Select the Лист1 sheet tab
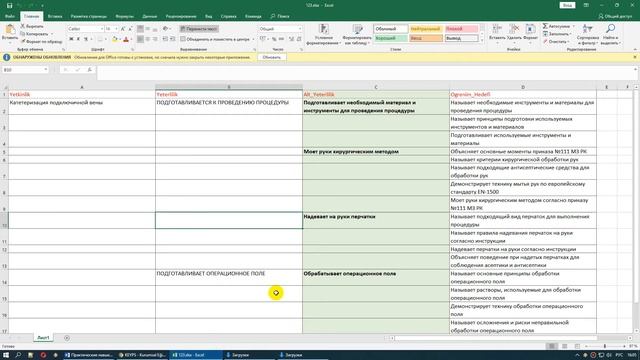 tap(43, 338)
